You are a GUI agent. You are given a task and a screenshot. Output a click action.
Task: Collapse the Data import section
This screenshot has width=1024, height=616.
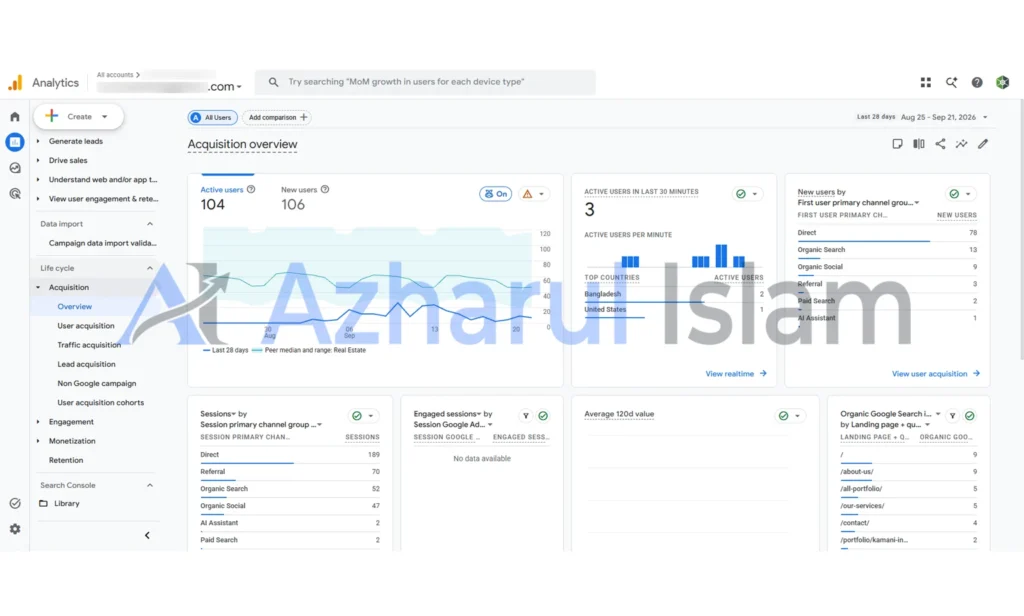150,224
